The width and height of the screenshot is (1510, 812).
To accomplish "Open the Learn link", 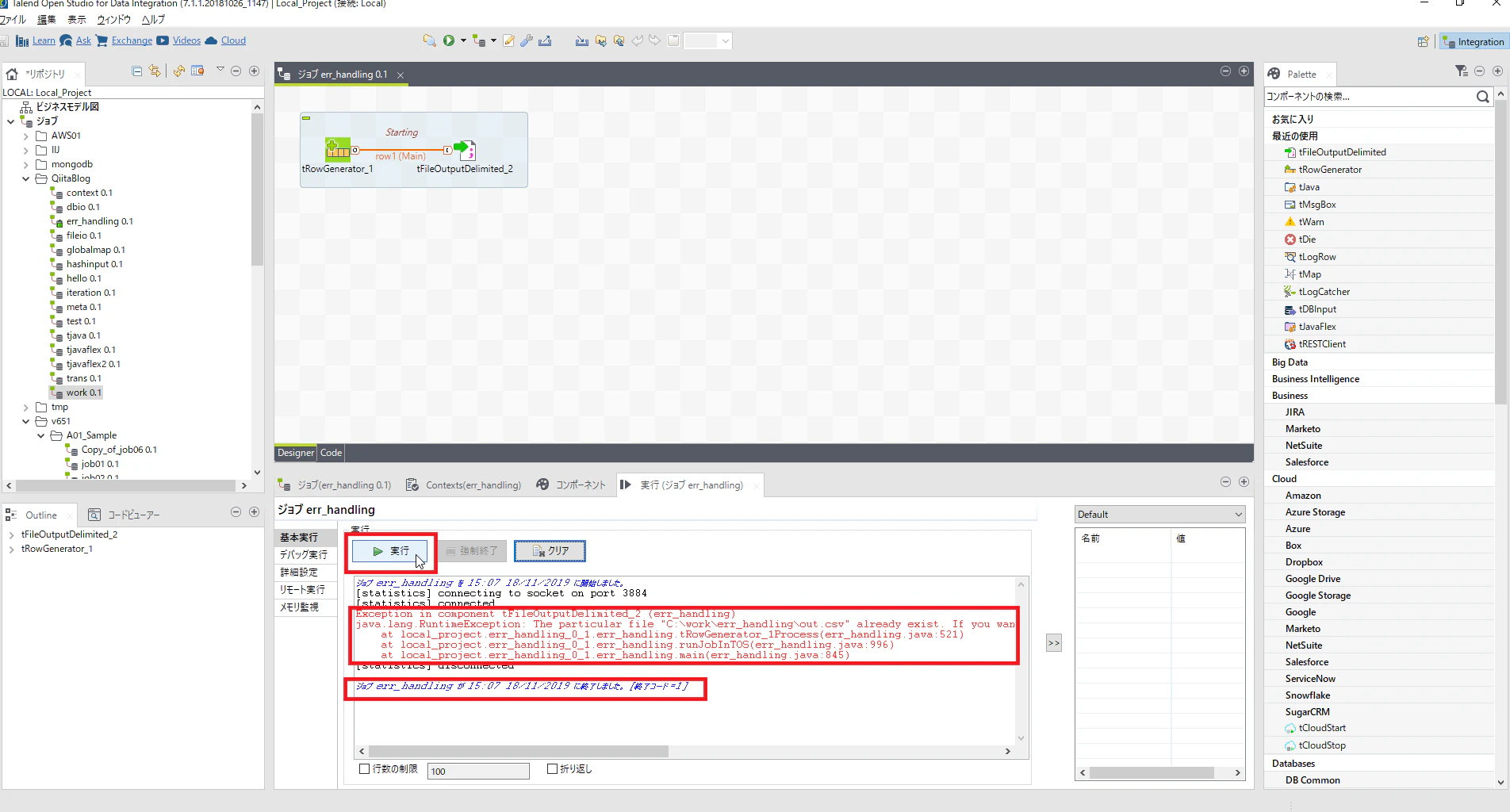I will pos(44,40).
